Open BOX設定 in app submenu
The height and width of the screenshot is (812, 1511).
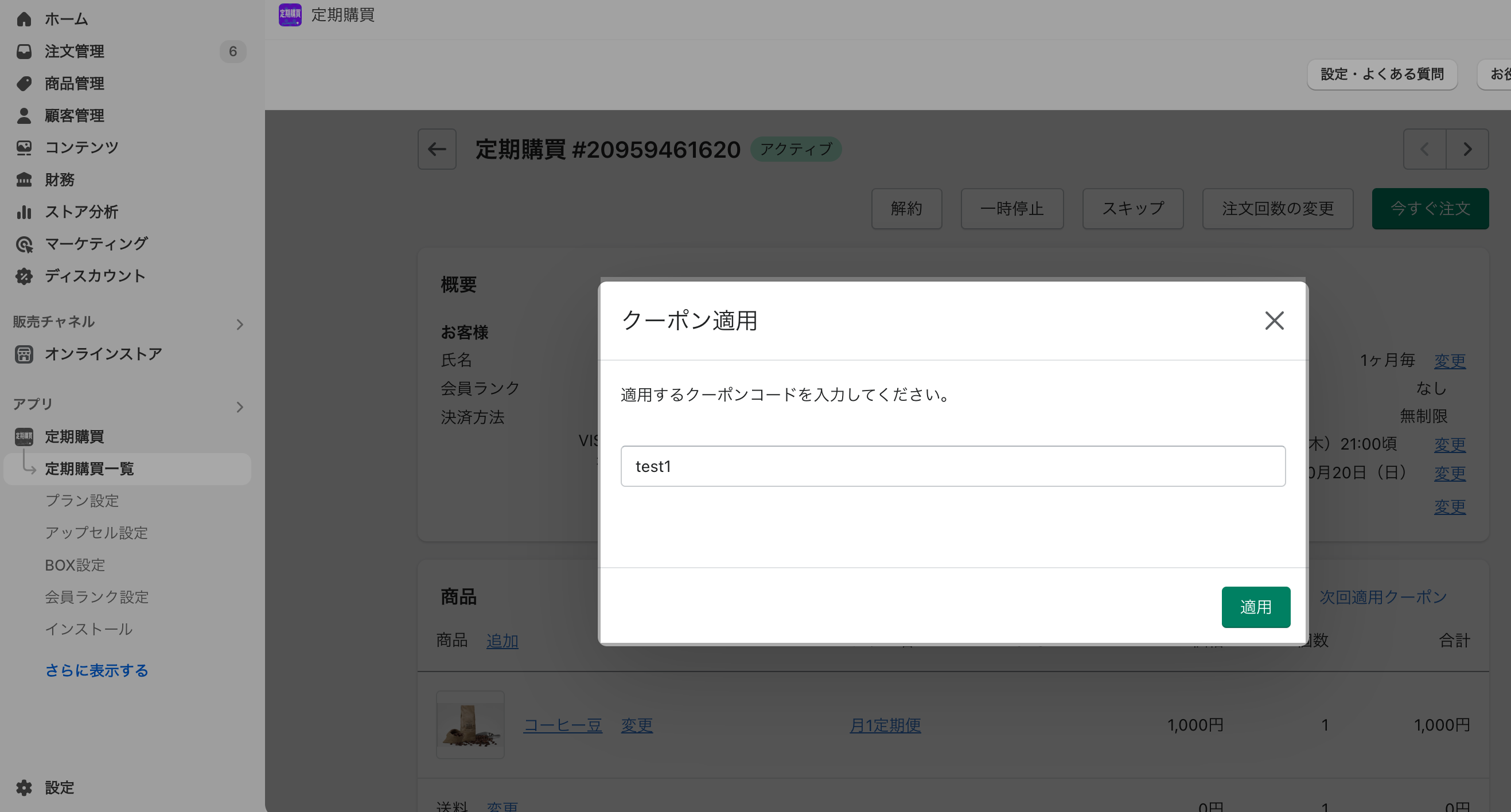tap(75, 565)
